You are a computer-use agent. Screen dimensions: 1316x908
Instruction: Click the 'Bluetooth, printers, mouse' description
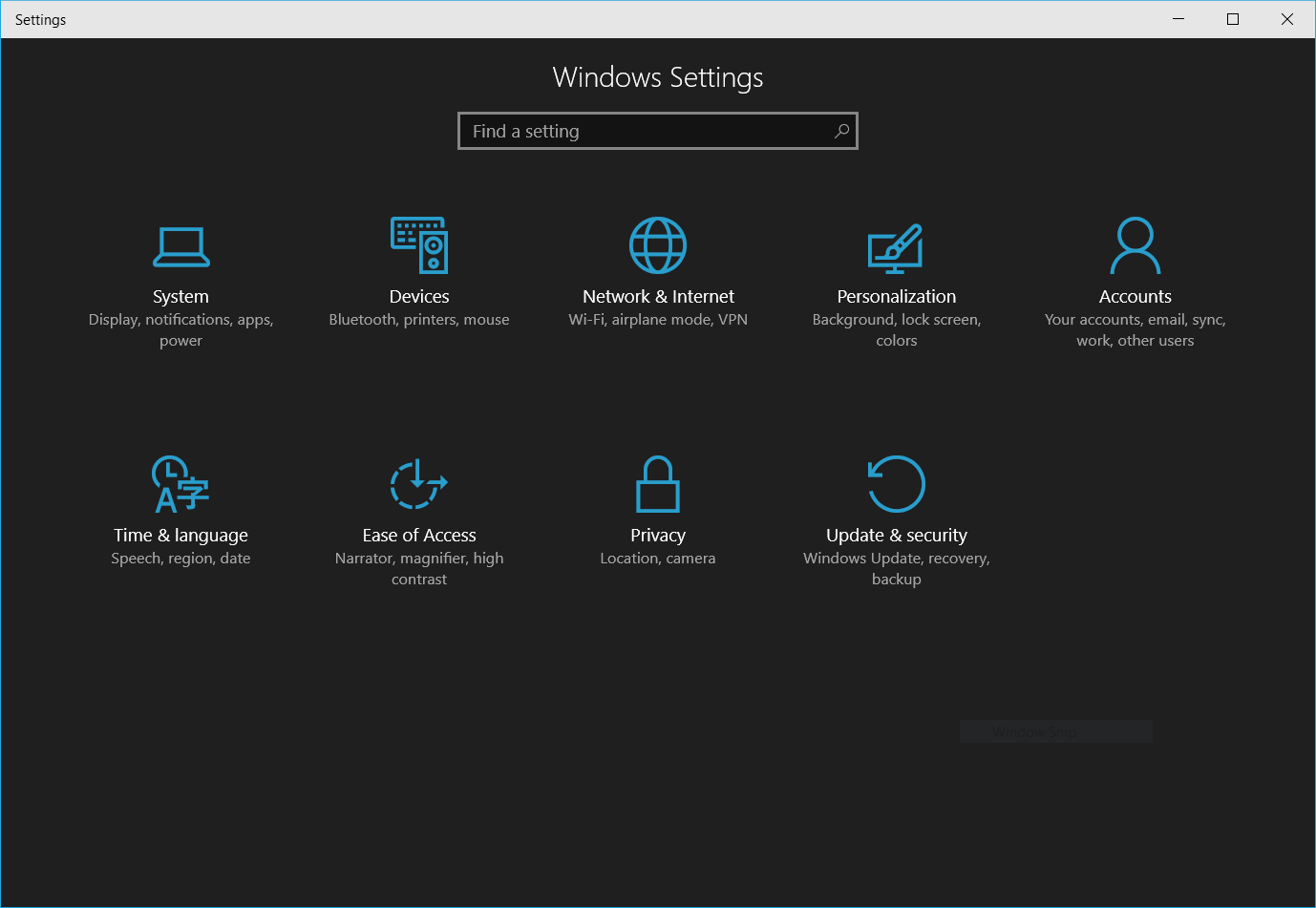419,320
